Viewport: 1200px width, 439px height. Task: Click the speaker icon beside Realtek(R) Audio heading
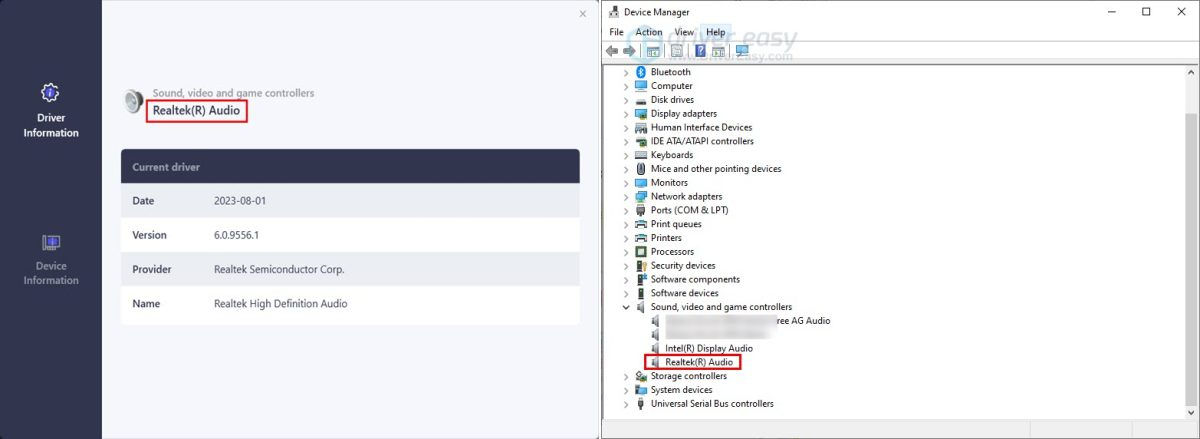coord(134,101)
